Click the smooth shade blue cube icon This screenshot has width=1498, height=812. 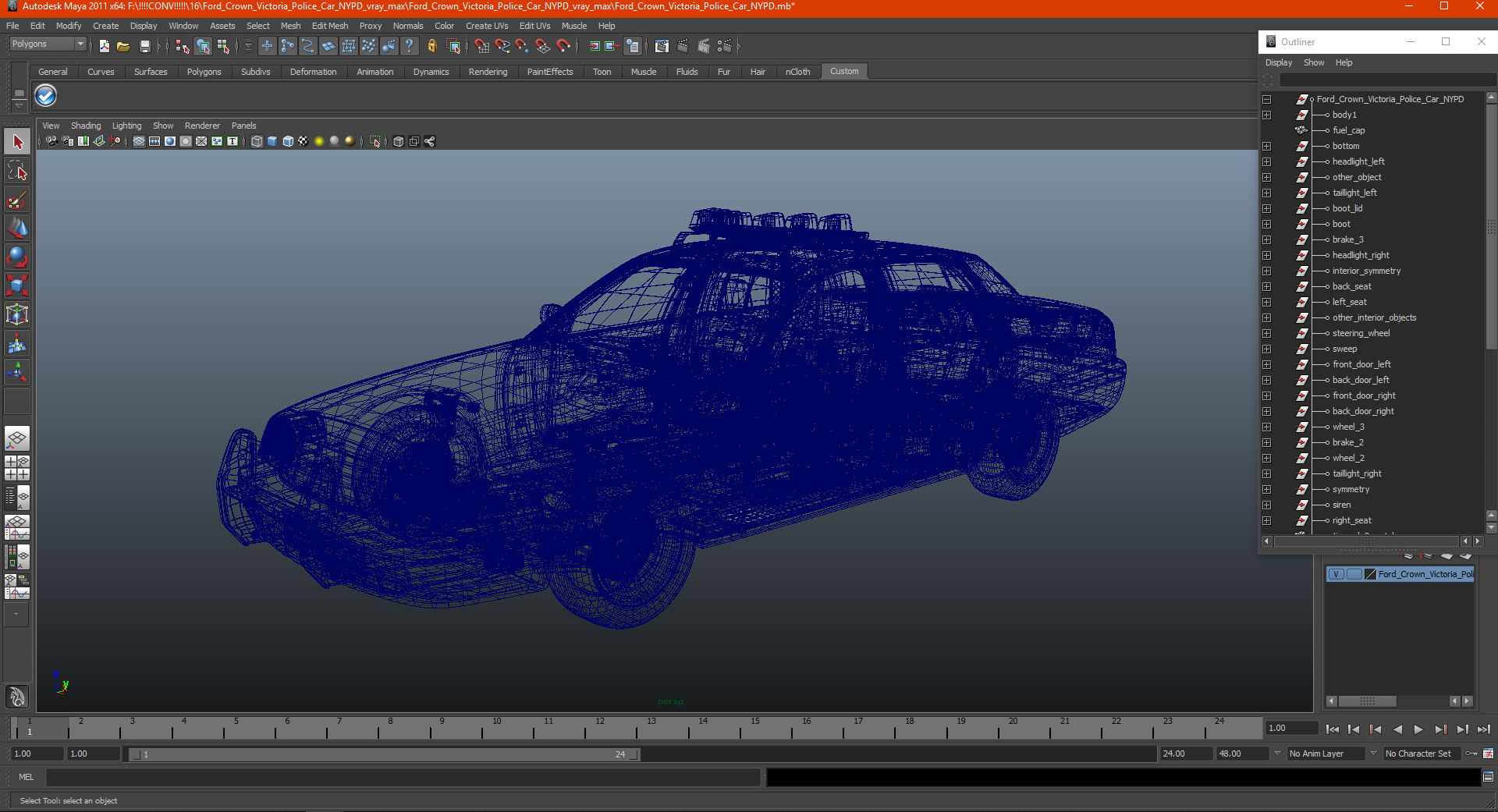272,141
